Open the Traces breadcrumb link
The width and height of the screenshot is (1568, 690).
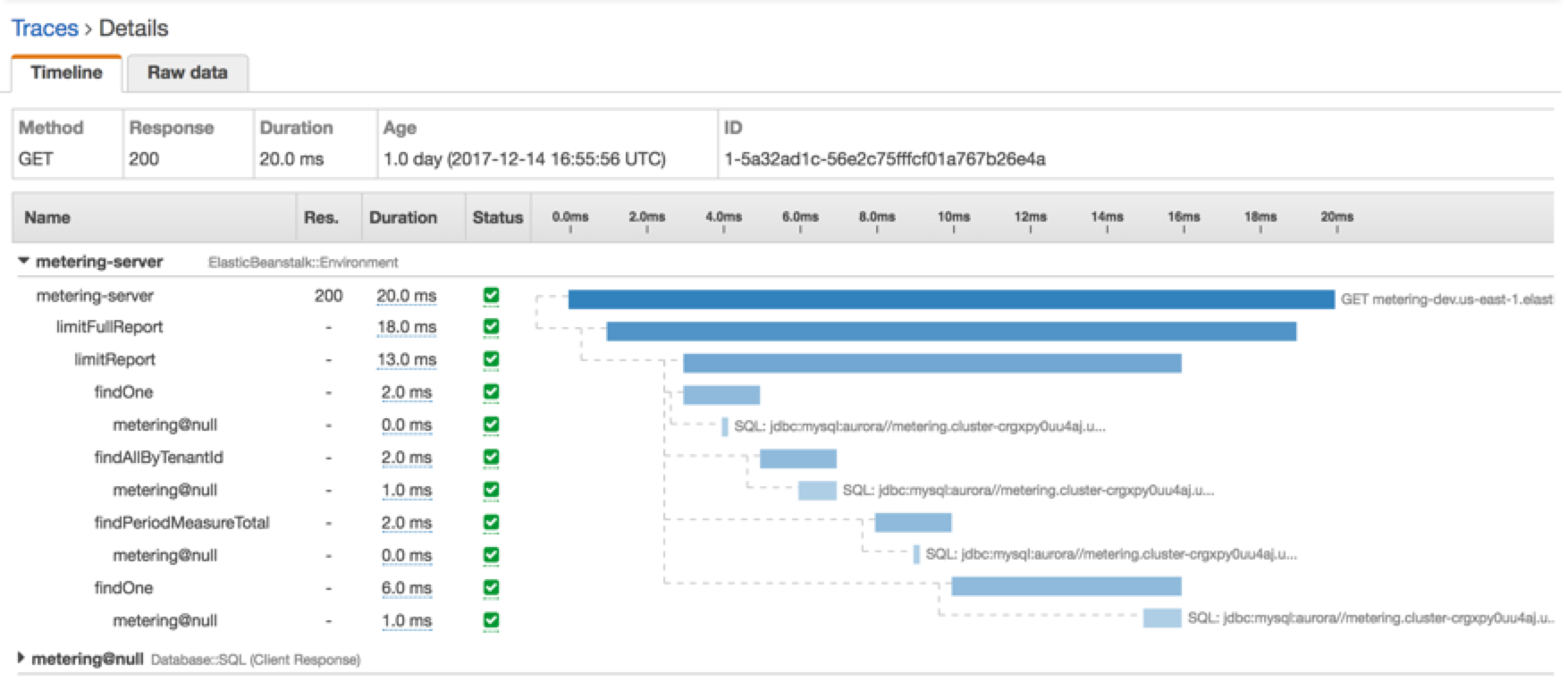(x=45, y=29)
